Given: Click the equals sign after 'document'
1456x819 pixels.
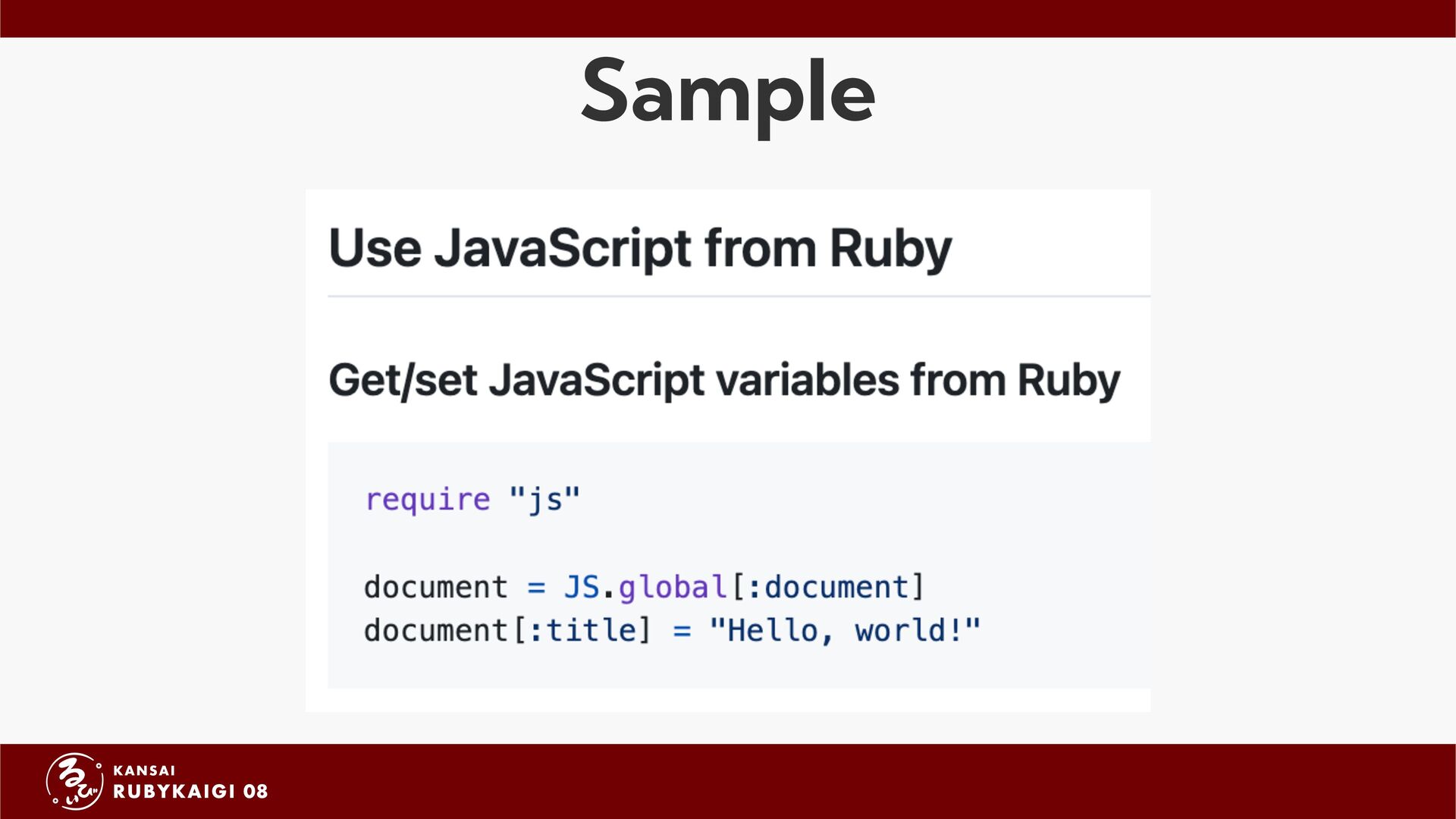Looking at the screenshot, I should point(536,588).
